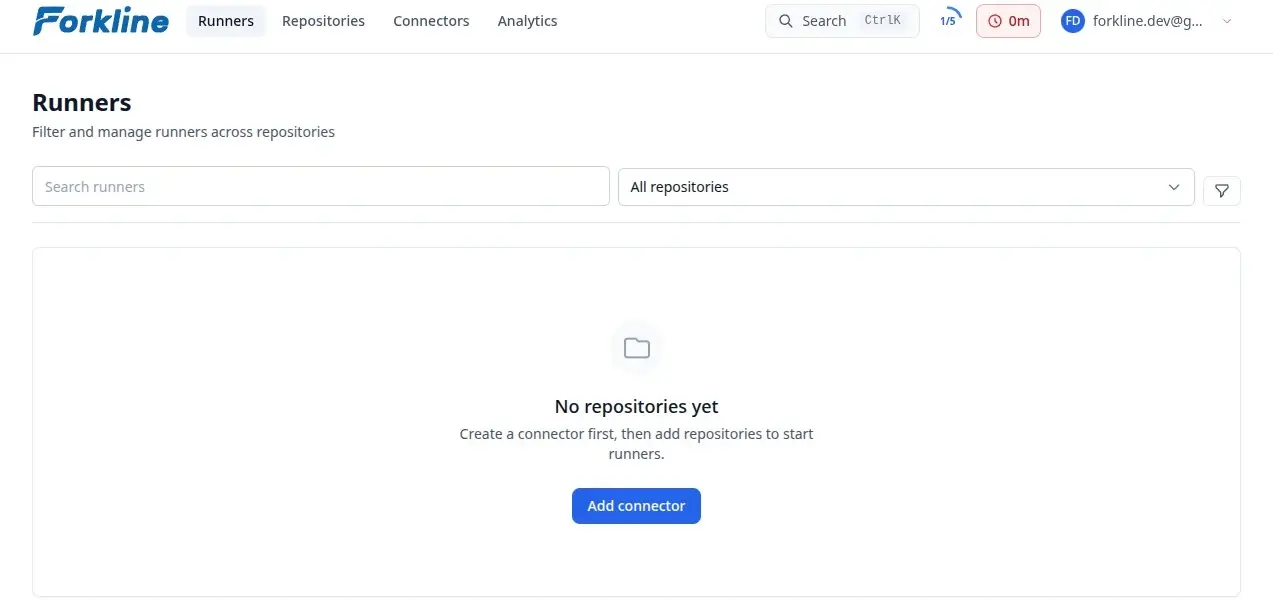Click the All repositories chevron arrow

[1174, 187]
